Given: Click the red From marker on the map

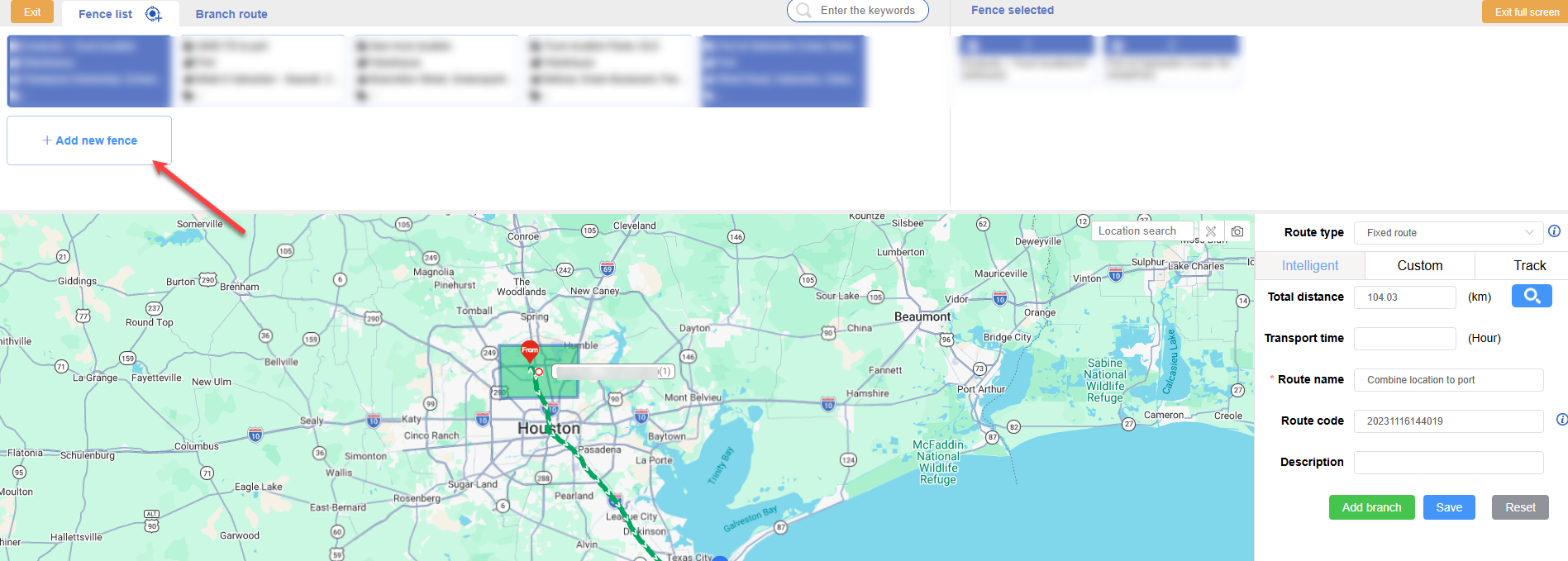Looking at the screenshot, I should (530, 351).
